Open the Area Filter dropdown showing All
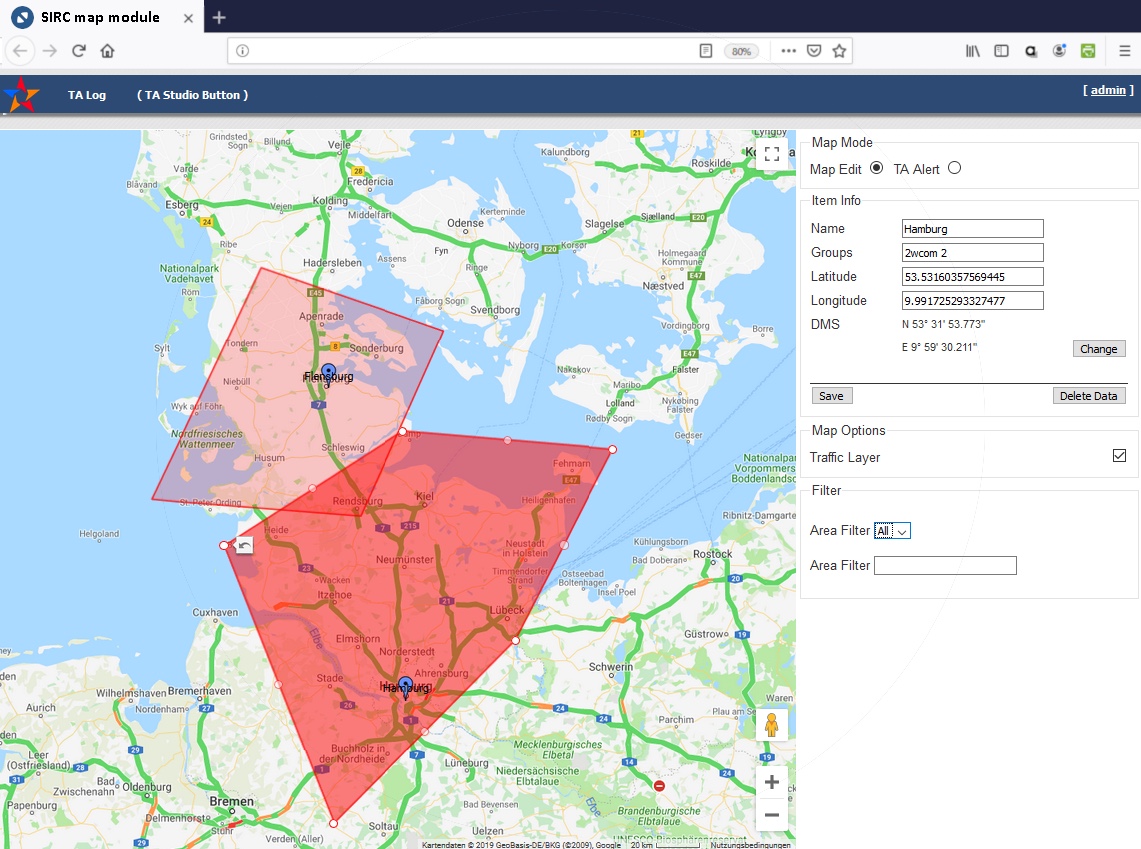Viewport: 1141px width, 849px height. [893, 530]
